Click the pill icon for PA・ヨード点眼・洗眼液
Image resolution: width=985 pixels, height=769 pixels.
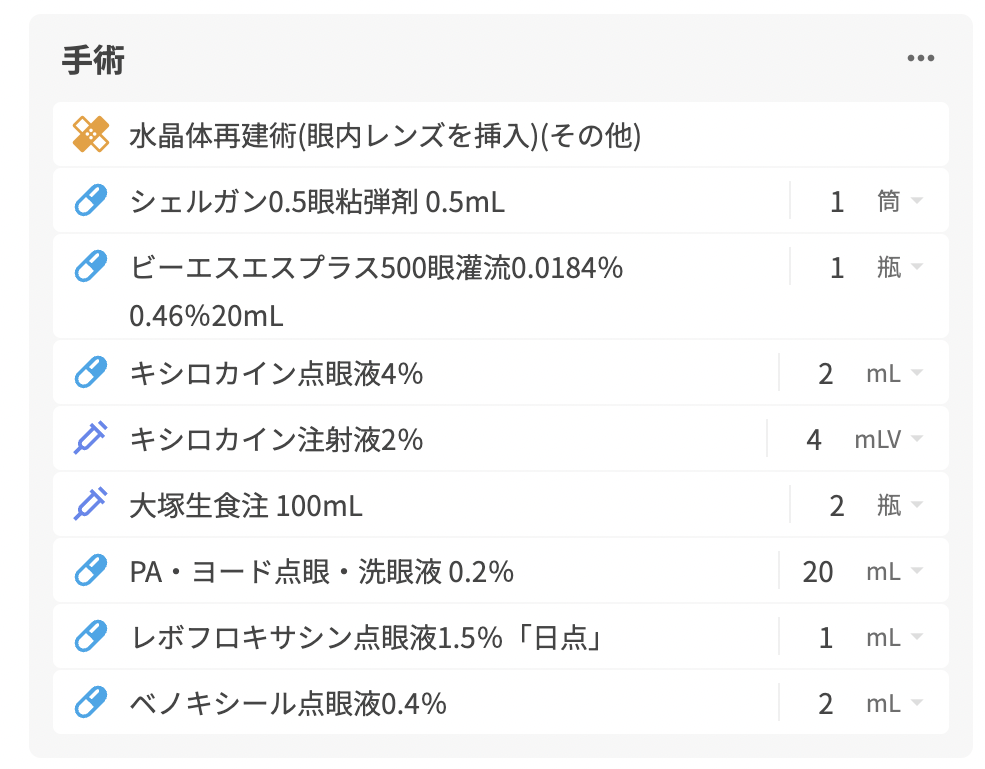91,572
